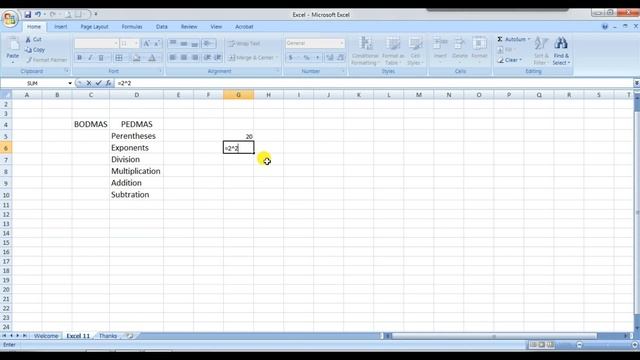Expand the formula bar with the chevron
The image size is (640, 360).
[636, 83]
